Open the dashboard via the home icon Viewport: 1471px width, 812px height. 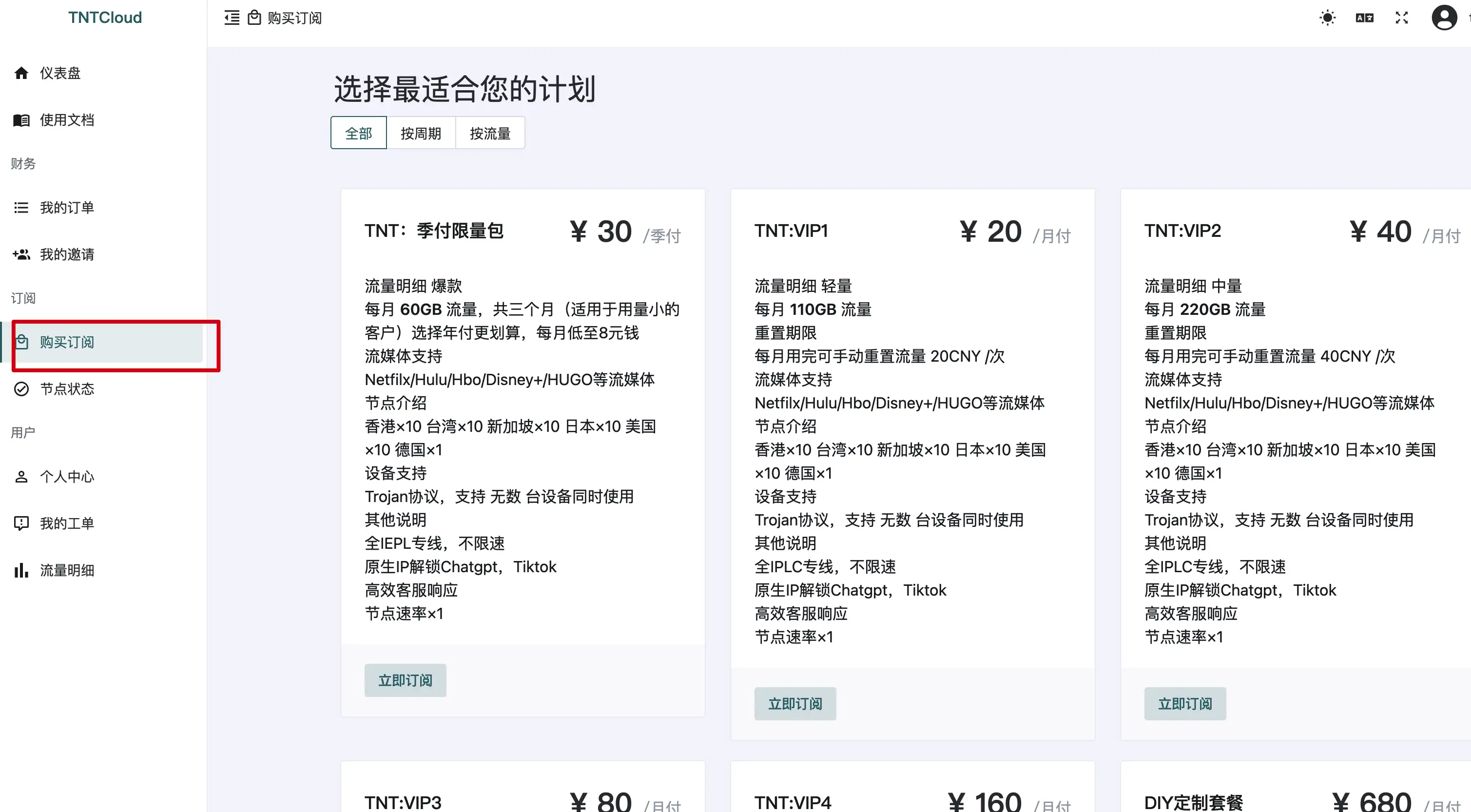point(21,73)
